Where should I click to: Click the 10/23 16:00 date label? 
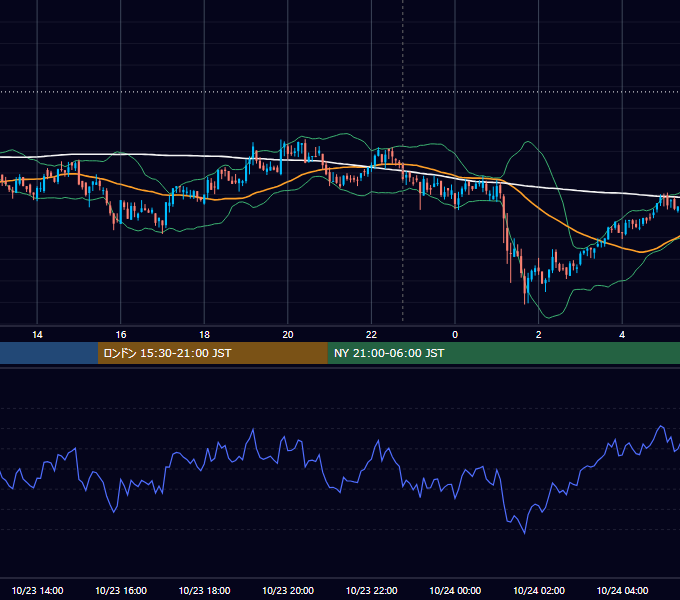coord(121,590)
